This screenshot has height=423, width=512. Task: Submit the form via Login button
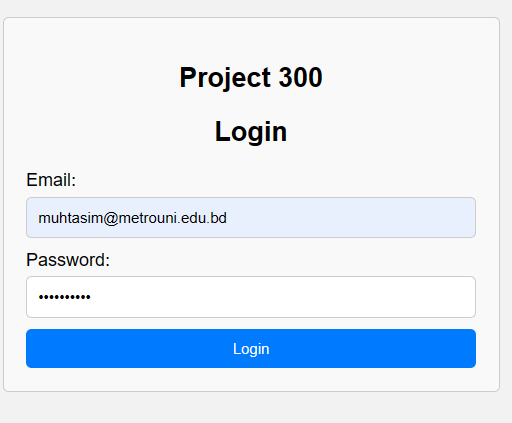pyautogui.click(x=251, y=348)
